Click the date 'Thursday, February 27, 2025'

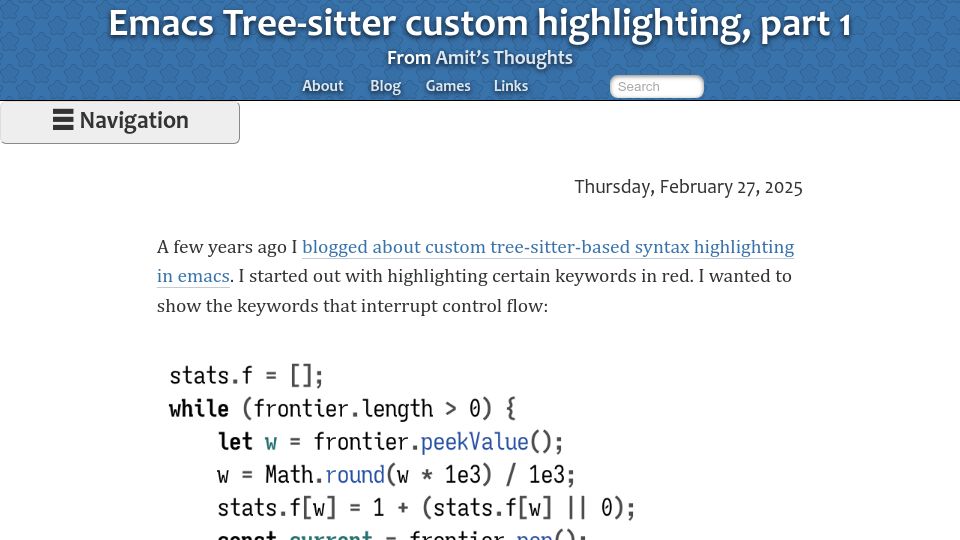[688, 187]
